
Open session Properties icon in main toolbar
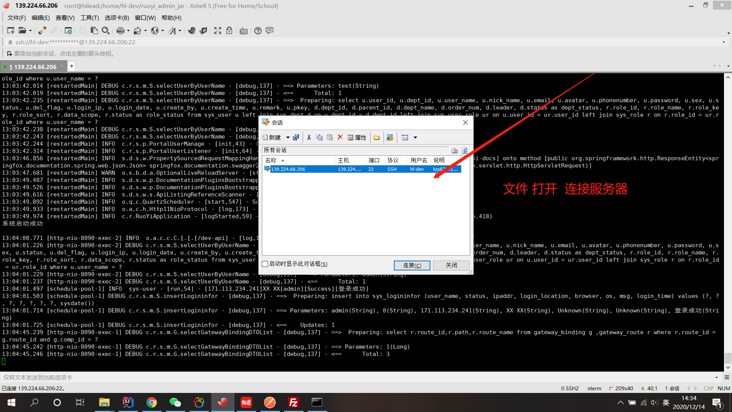tap(68, 30)
